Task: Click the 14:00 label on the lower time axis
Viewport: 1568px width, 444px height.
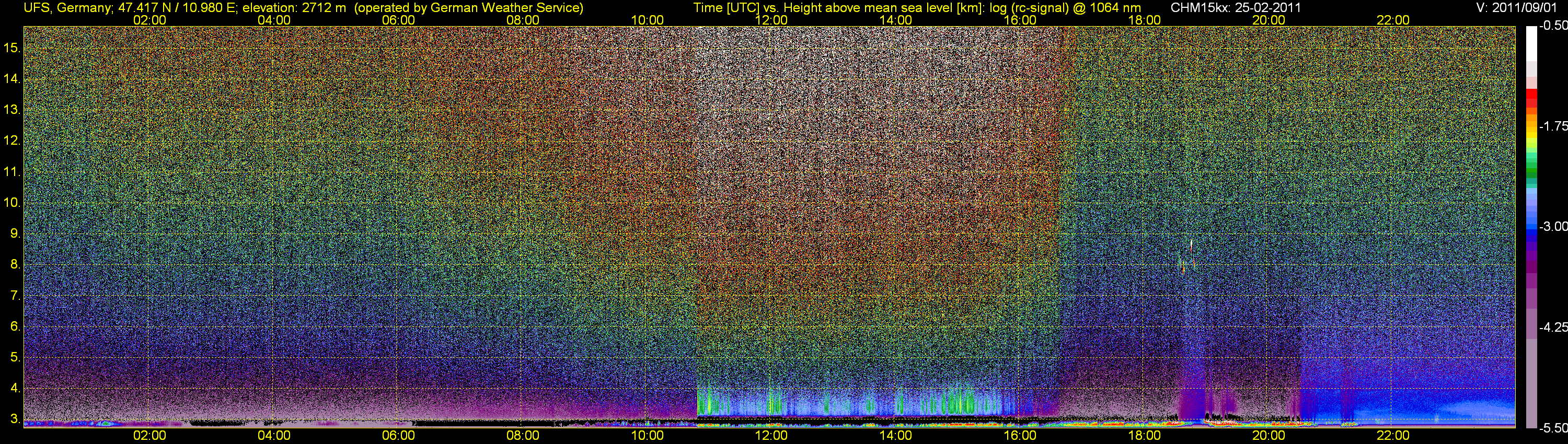Action: tap(896, 436)
